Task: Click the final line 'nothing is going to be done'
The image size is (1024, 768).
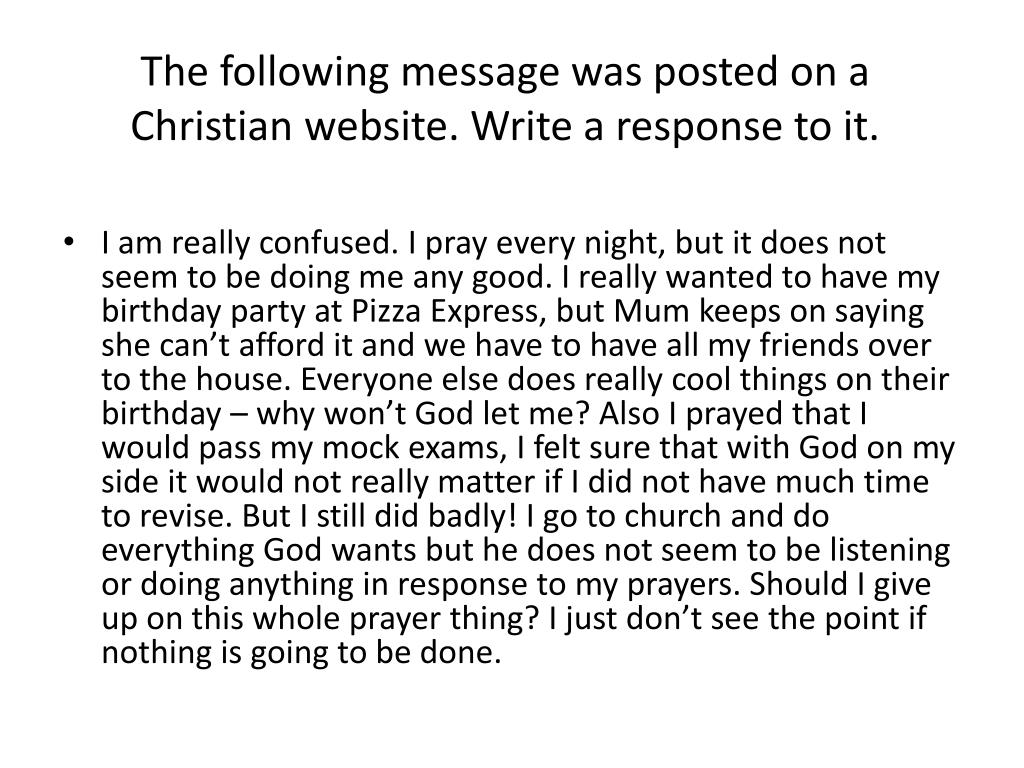Action: pos(300,654)
